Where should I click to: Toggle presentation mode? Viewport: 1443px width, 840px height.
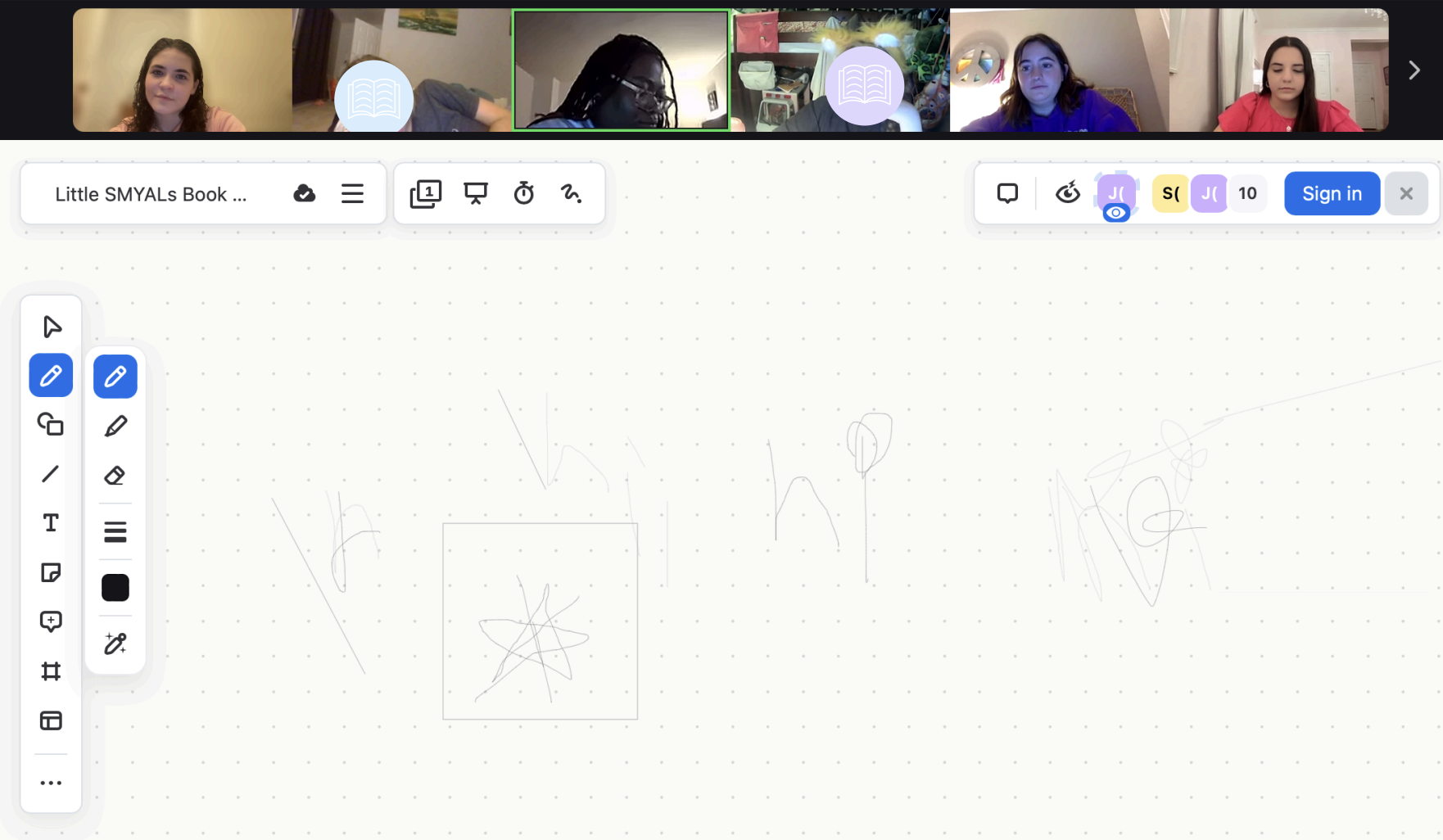(x=476, y=193)
